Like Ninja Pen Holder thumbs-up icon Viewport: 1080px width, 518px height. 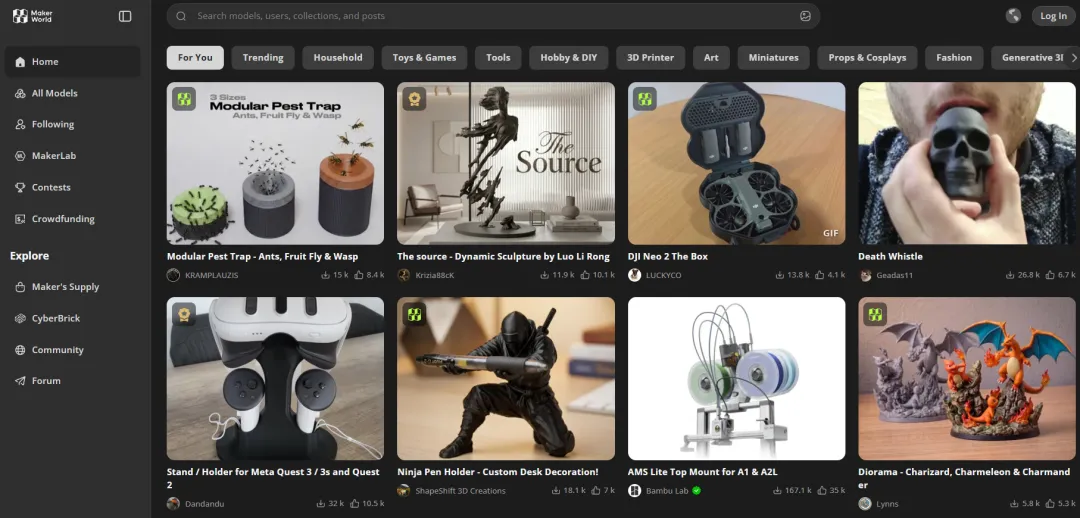596,490
